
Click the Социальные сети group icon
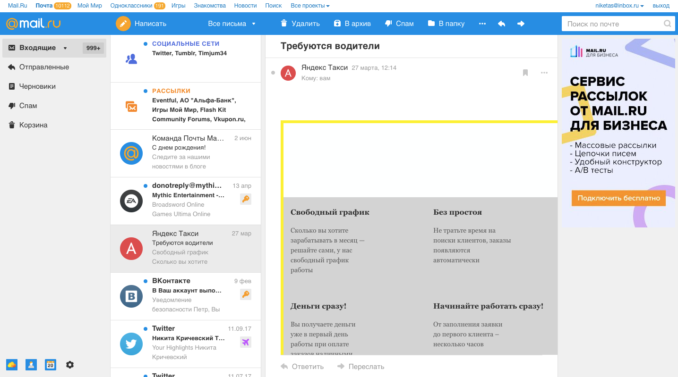(131, 59)
